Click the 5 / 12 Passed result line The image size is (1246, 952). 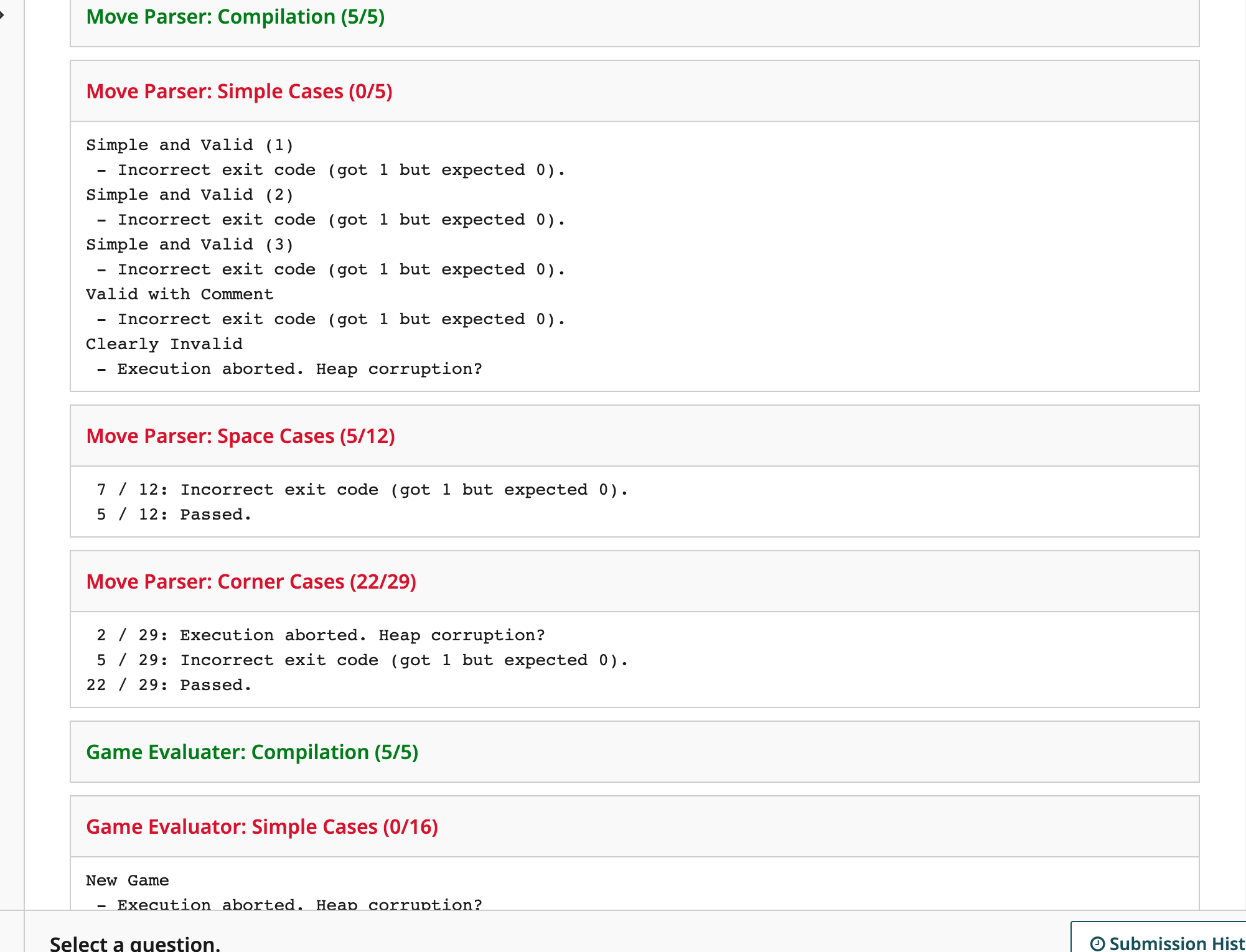pos(174,515)
